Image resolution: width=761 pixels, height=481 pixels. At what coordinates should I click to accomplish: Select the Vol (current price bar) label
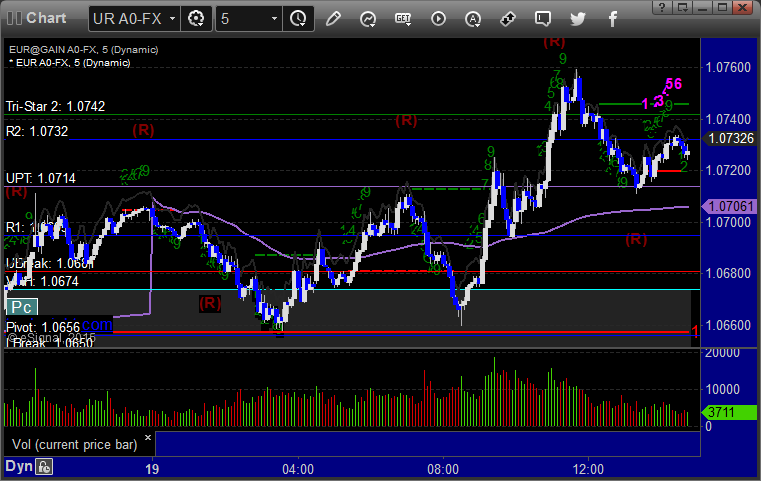pyautogui.click(x=75, y=445)
